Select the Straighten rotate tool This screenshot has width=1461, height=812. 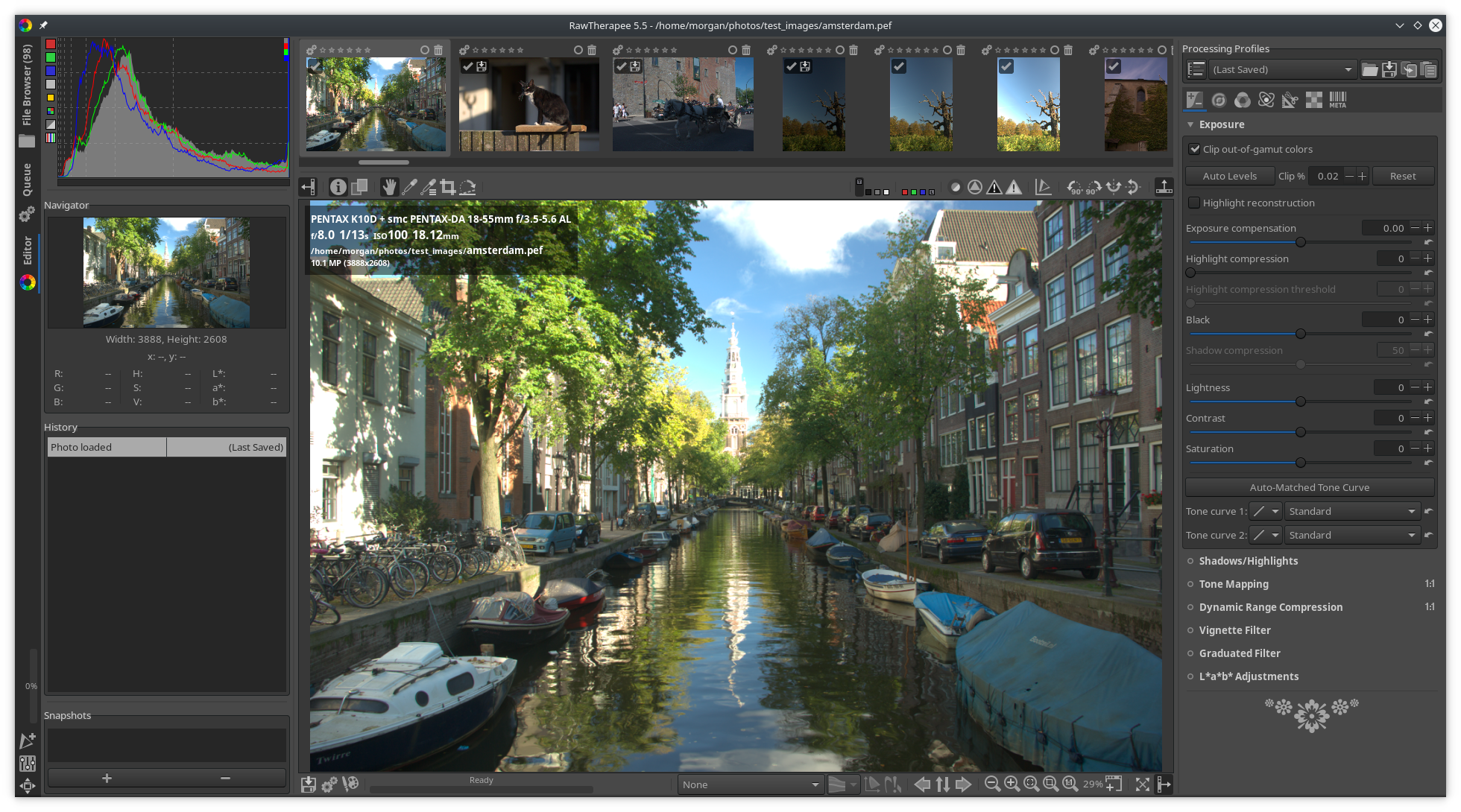[467, 187]
